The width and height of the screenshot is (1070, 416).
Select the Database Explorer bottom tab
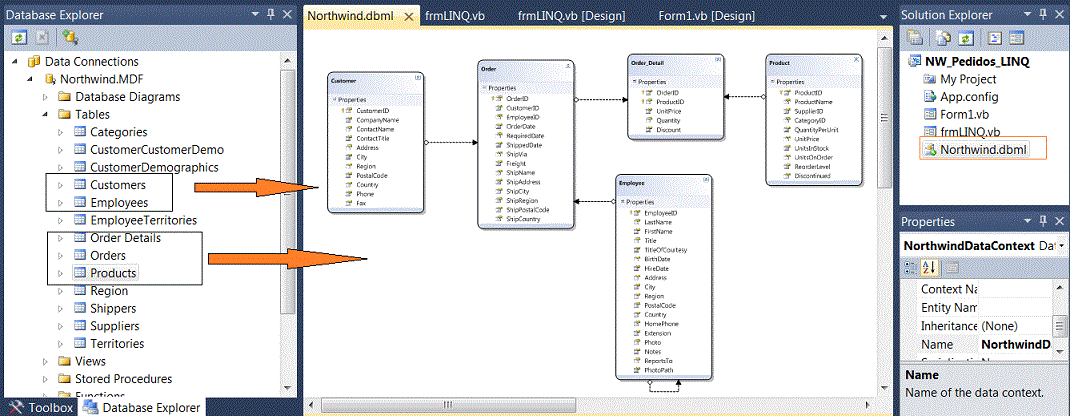click(x=142, y=408)
